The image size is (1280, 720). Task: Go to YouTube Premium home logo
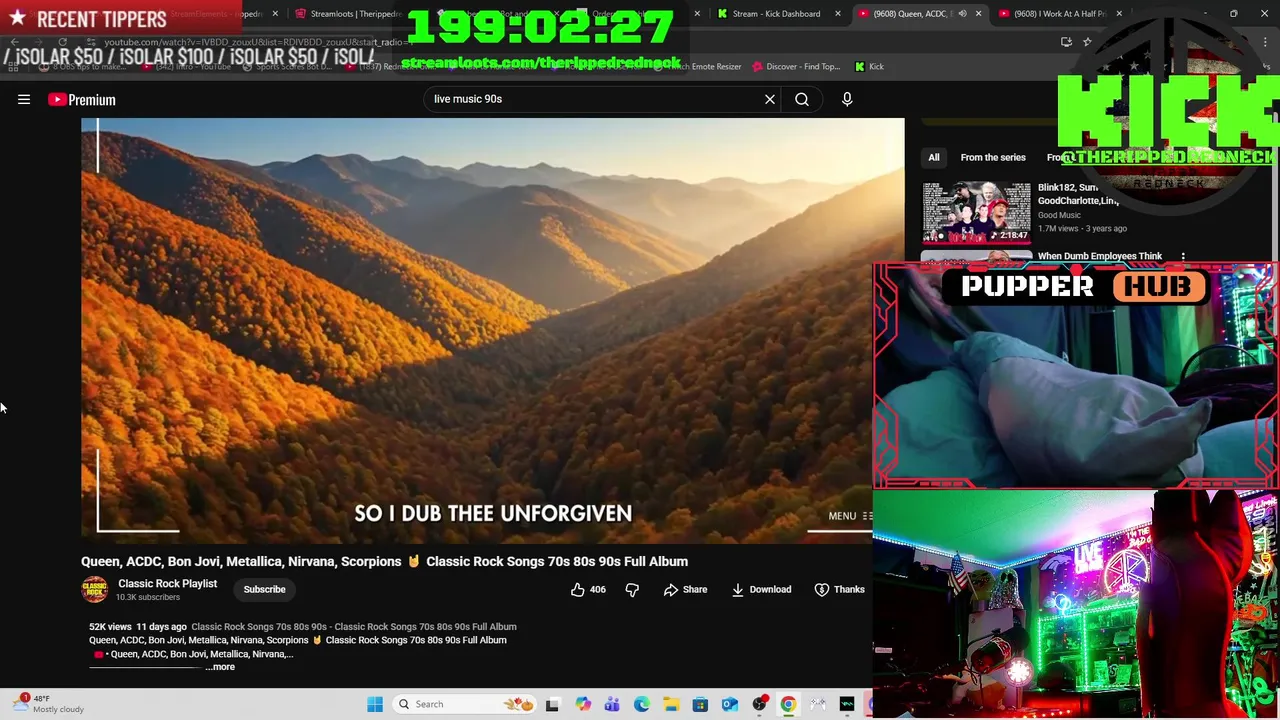click(x=82, y=99)
